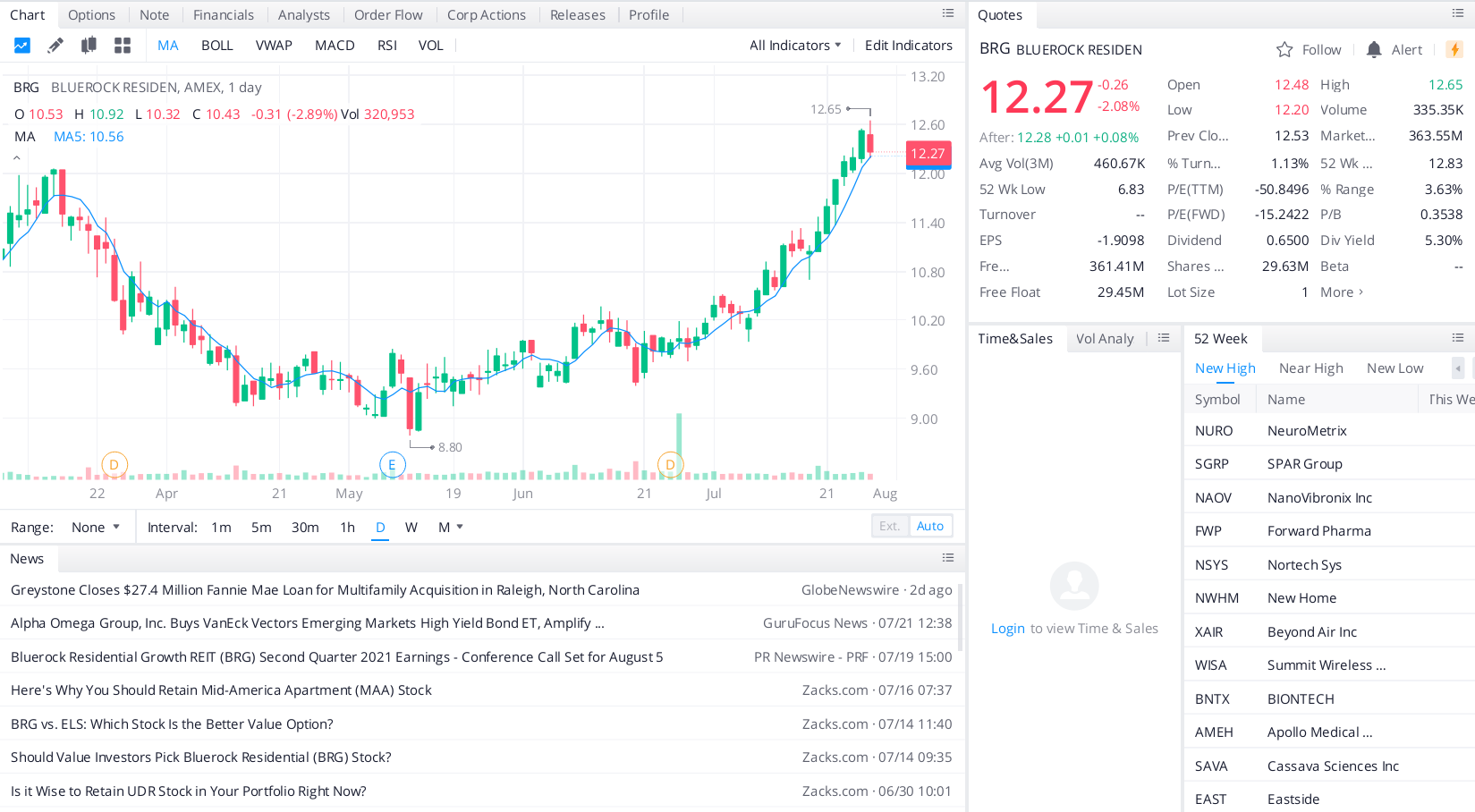Select the 1h interval

(x=348, y=528)
